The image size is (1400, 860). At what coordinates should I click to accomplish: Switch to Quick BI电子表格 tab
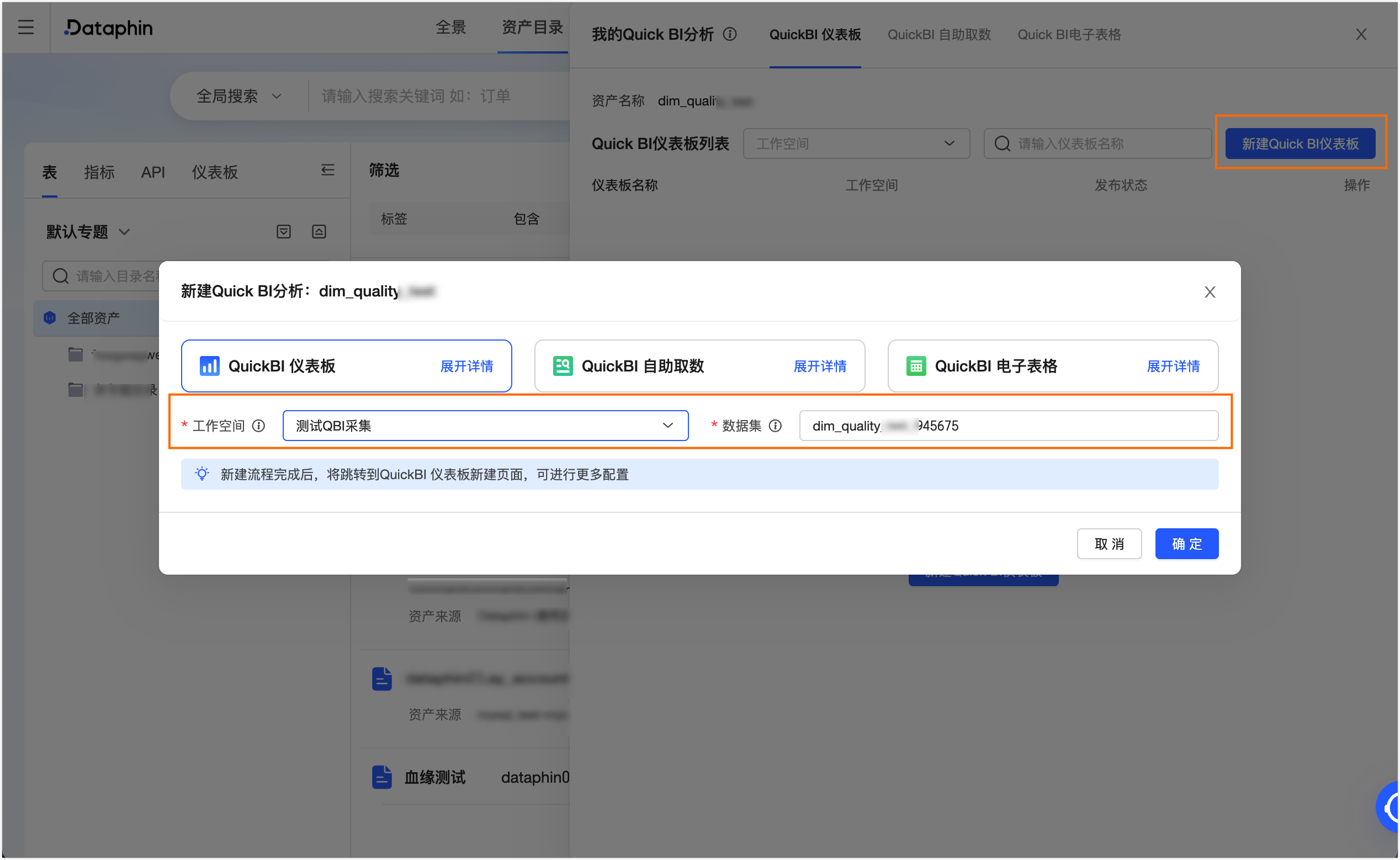[1069, 35]
